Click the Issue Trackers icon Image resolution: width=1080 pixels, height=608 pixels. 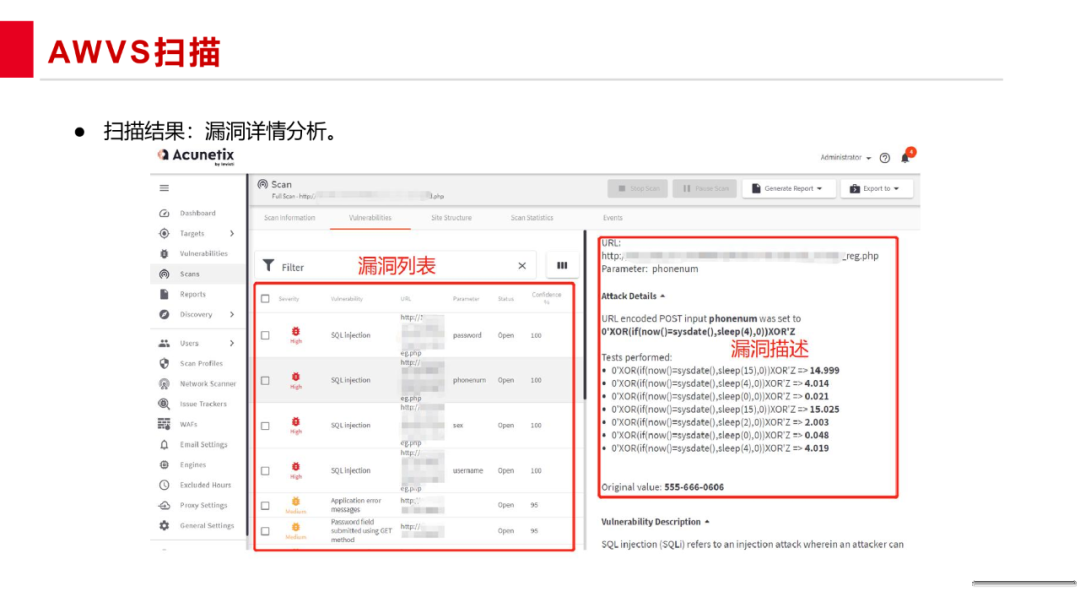click(164, 404)
